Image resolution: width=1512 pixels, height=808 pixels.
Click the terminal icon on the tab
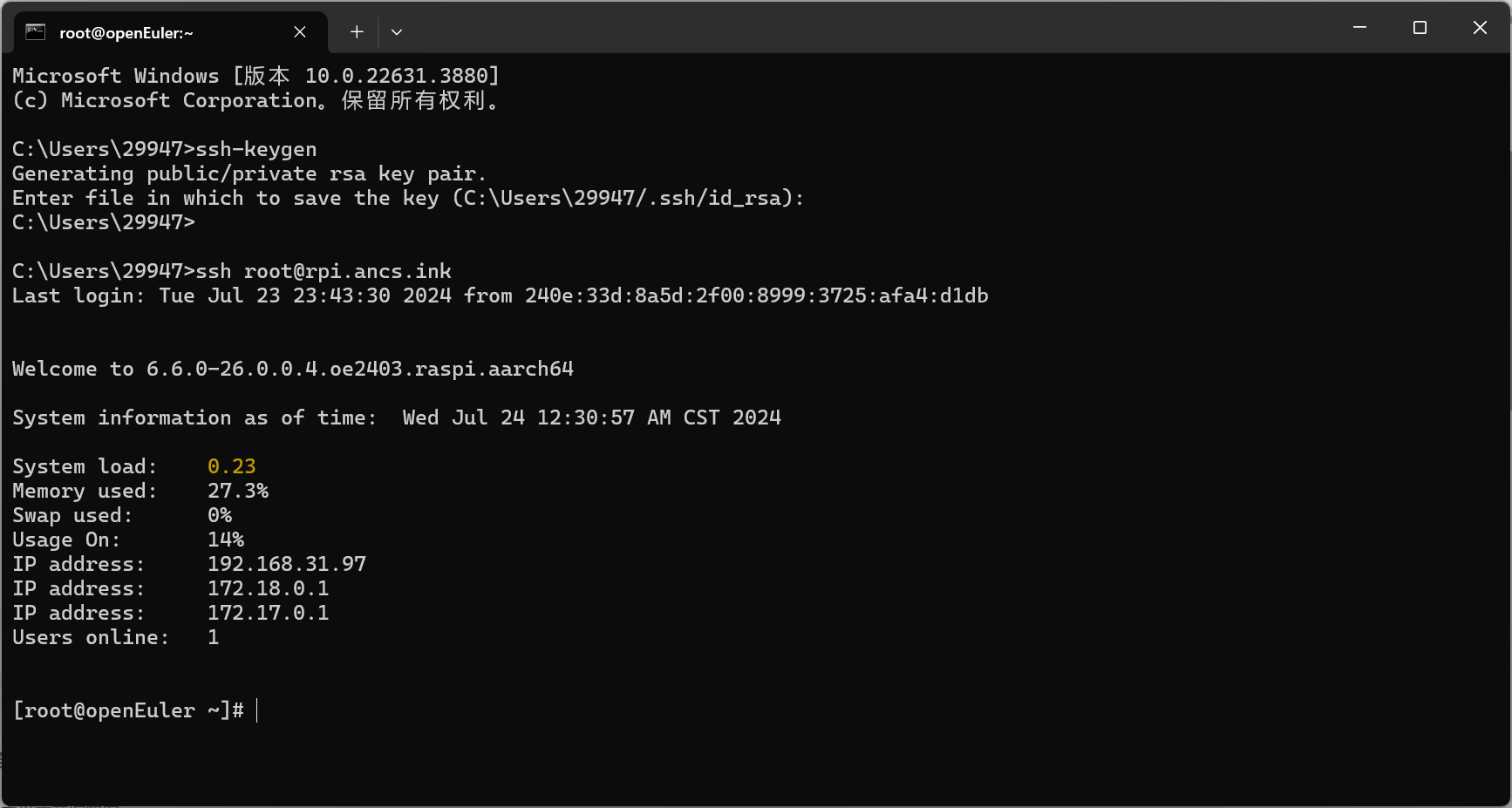point(36,32)
